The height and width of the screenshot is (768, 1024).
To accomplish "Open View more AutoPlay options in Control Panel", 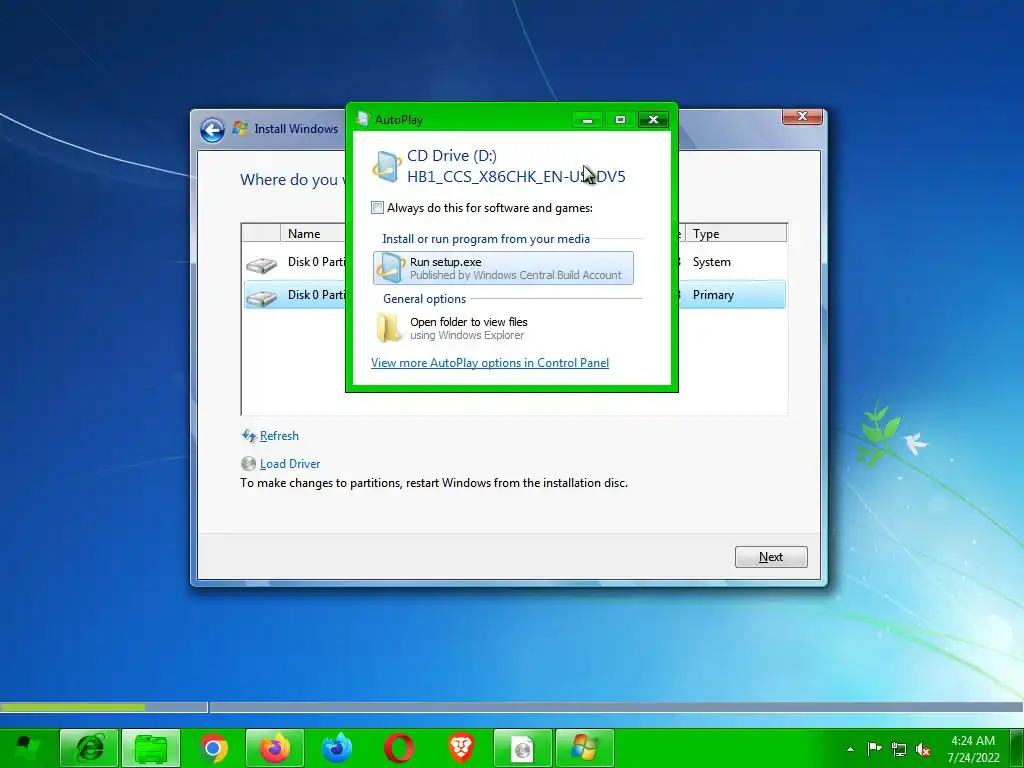I will (490, 363).
